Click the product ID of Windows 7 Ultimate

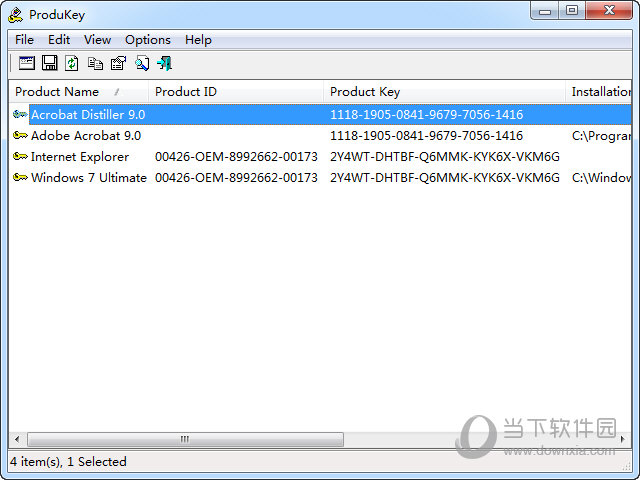pyautogui.click(x=236, y=178)
